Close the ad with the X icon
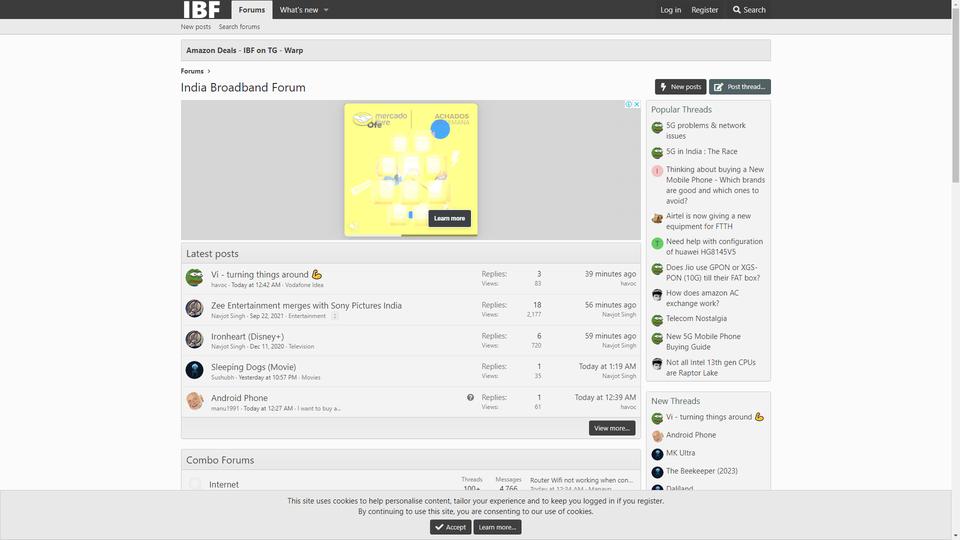960x540 pixels. 637,104
